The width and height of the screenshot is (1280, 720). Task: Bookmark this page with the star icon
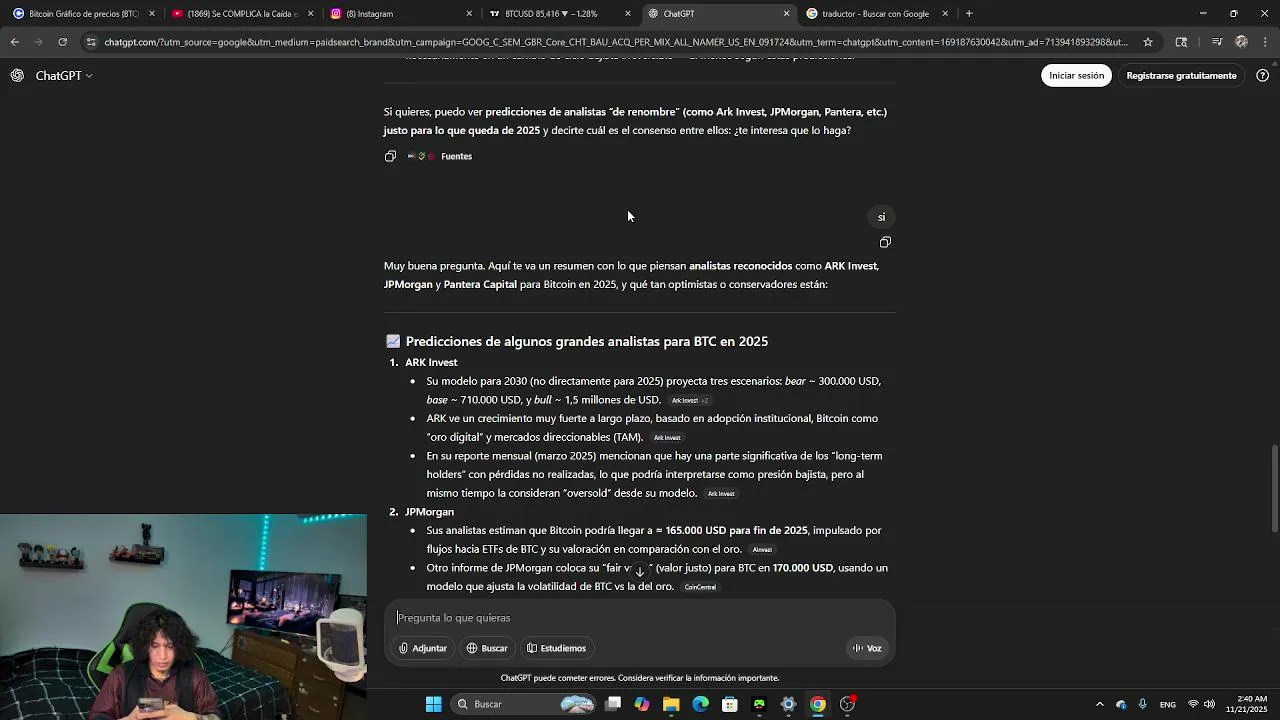pos(1148,42)
